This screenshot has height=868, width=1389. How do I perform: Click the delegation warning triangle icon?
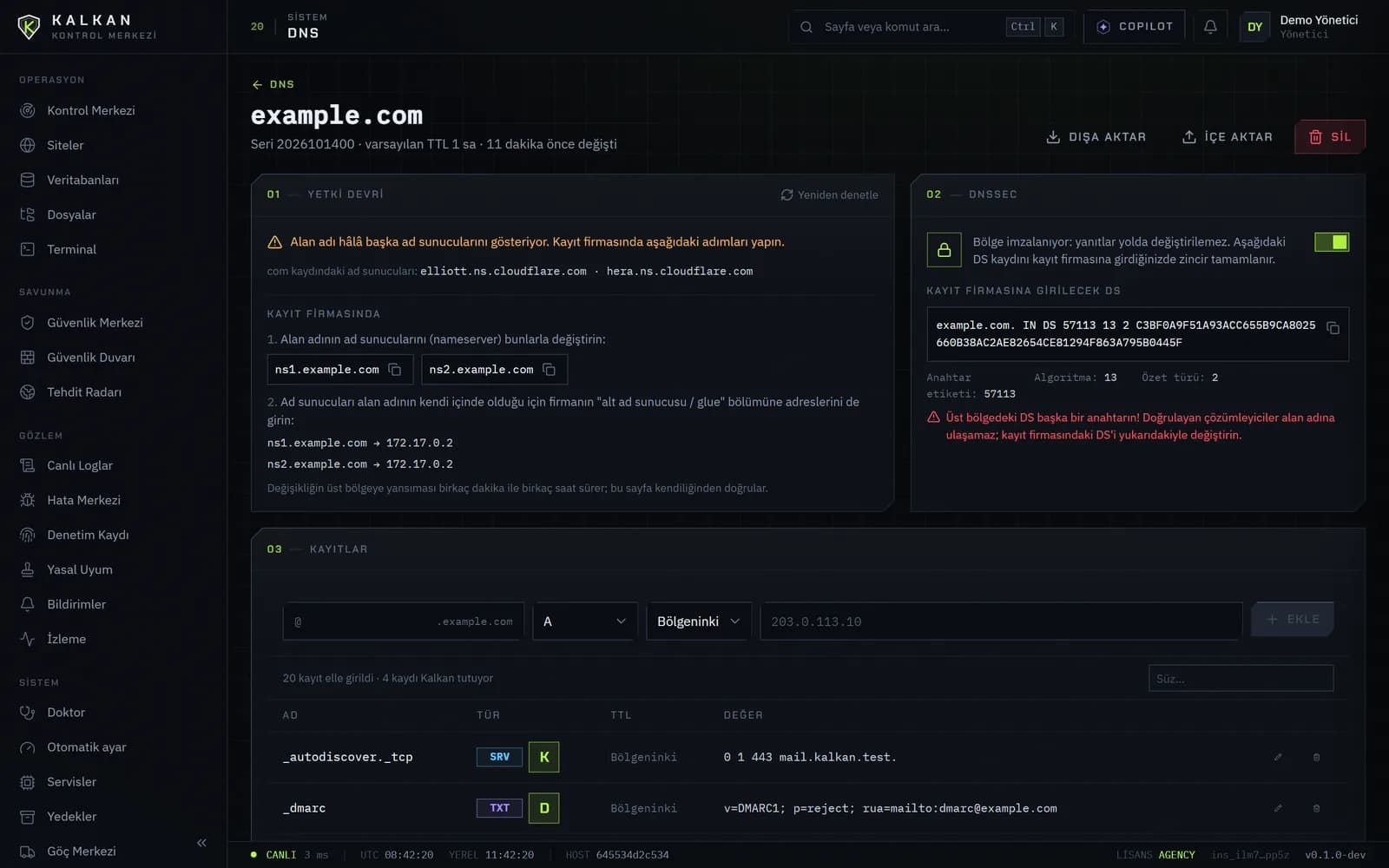pyautogui.click(x=274, y=242)
